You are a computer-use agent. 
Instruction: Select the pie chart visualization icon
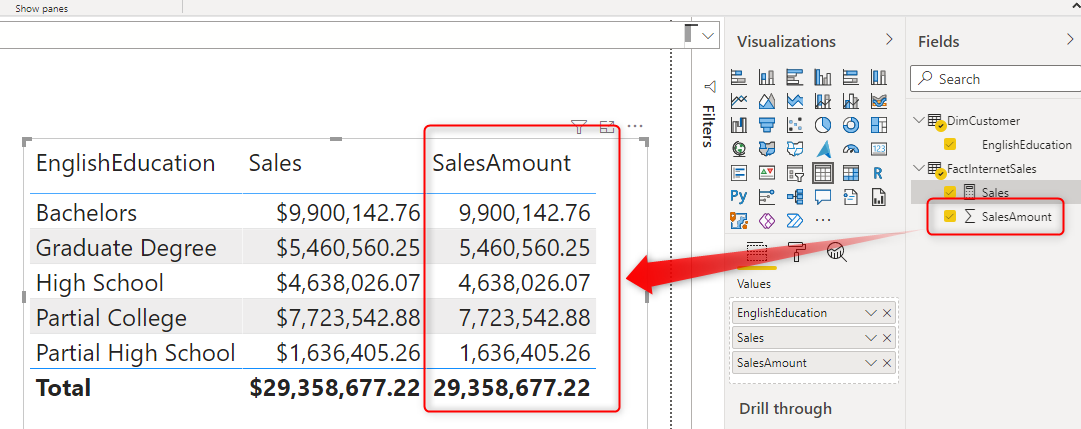[x=823, y=125]
